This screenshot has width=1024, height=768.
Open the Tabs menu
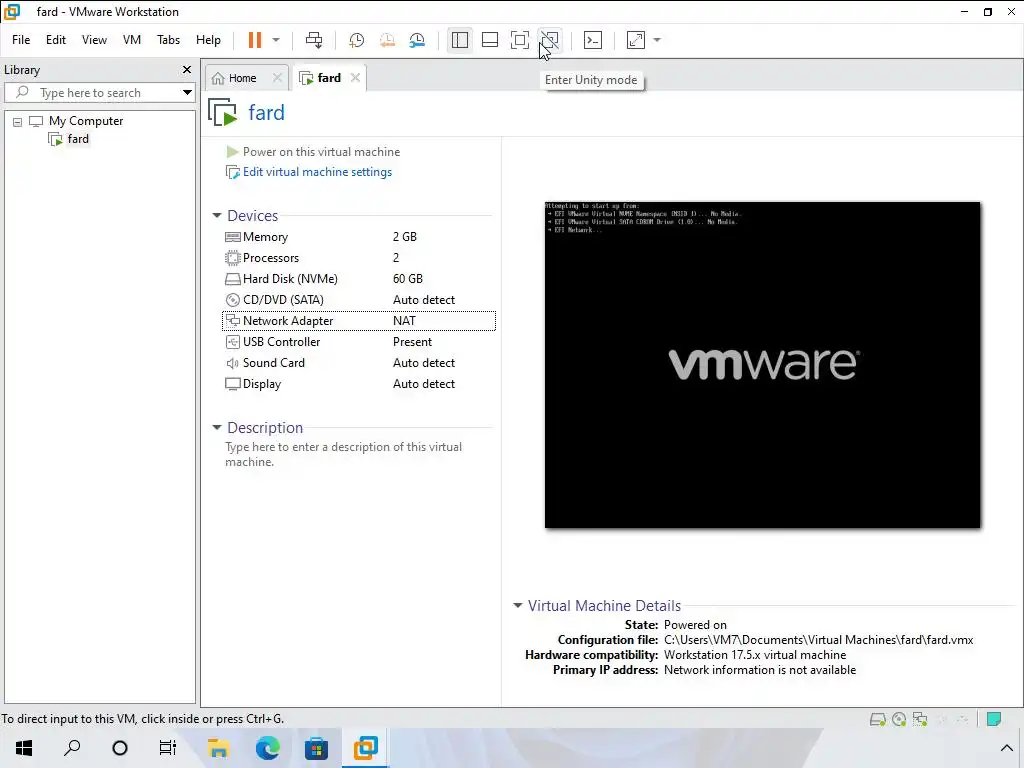[168, 40]
